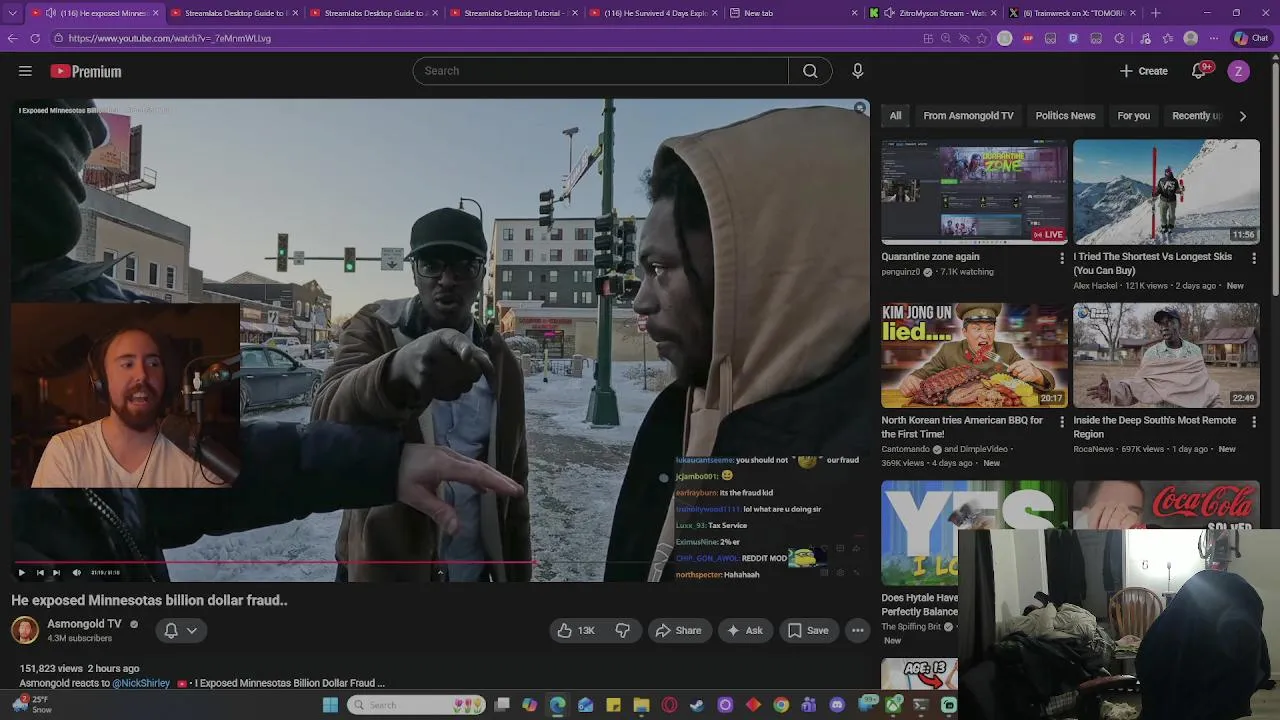Viewport: 1280px width, 720px height.
Task: Select the All filter chip
Action: click(x=895, y=115)
